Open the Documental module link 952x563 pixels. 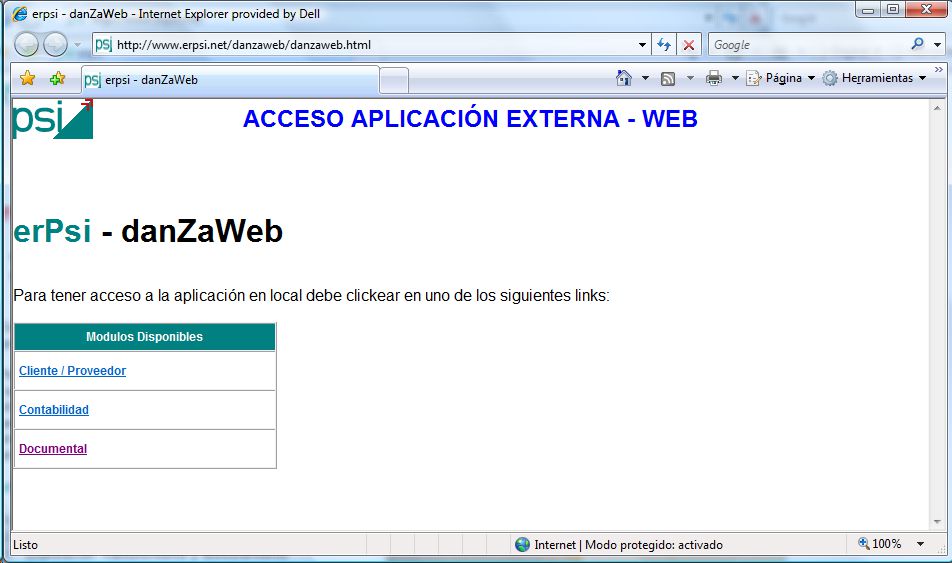coord(53,448)
